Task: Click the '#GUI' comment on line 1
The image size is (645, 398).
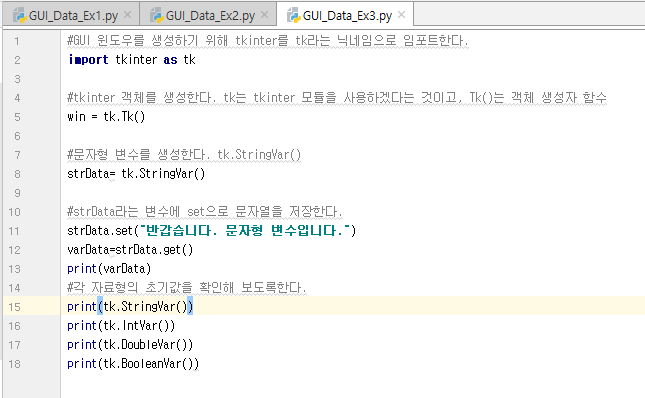Action: tap(267, 41)
